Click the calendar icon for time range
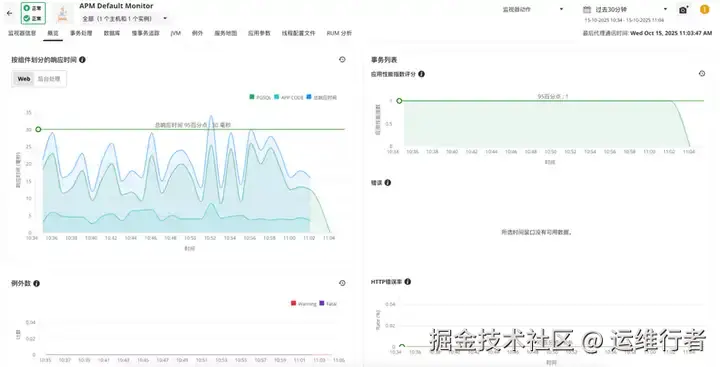Image resolution: width=720 pixels, height=367 pixels. tap(586, 9)
